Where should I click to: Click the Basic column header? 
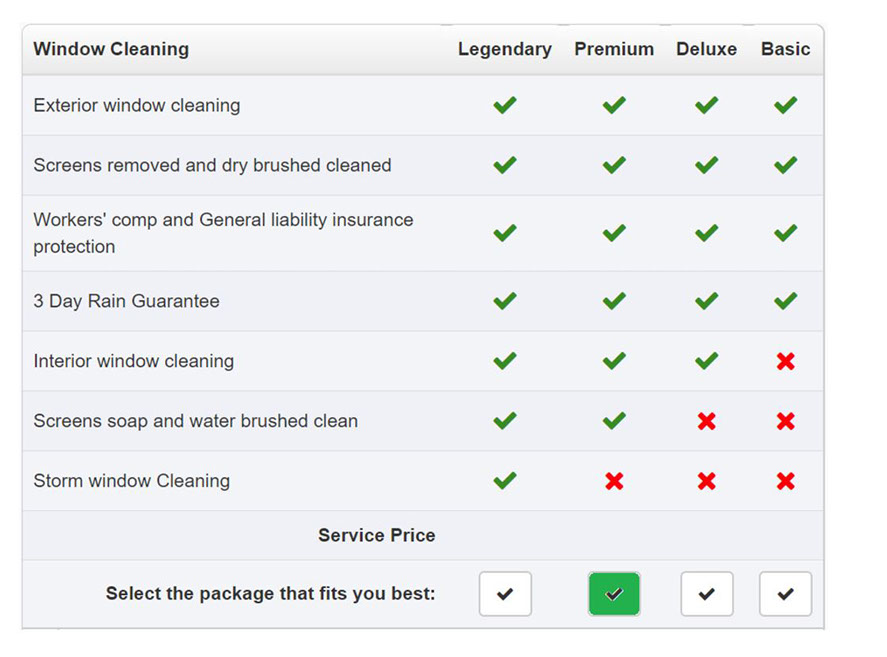786,49
